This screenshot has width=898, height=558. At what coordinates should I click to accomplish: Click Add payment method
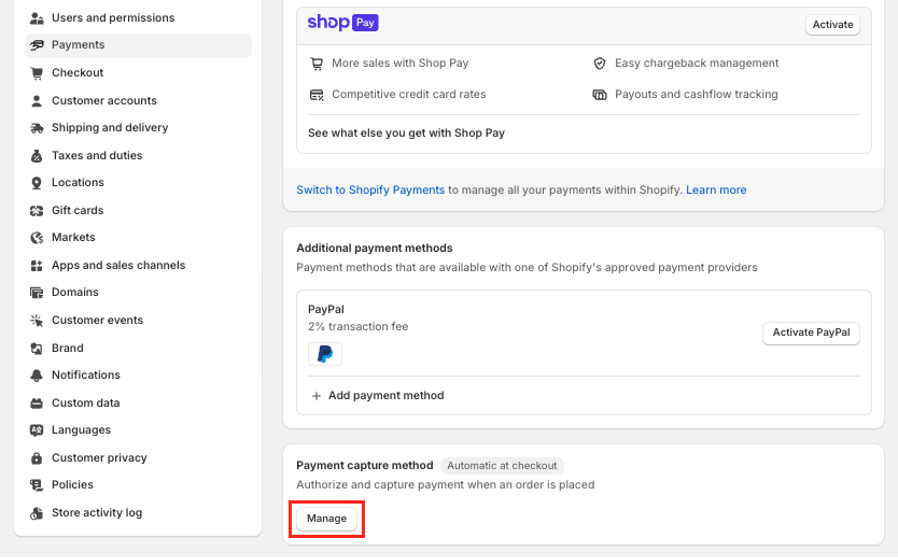coord(385,396)
